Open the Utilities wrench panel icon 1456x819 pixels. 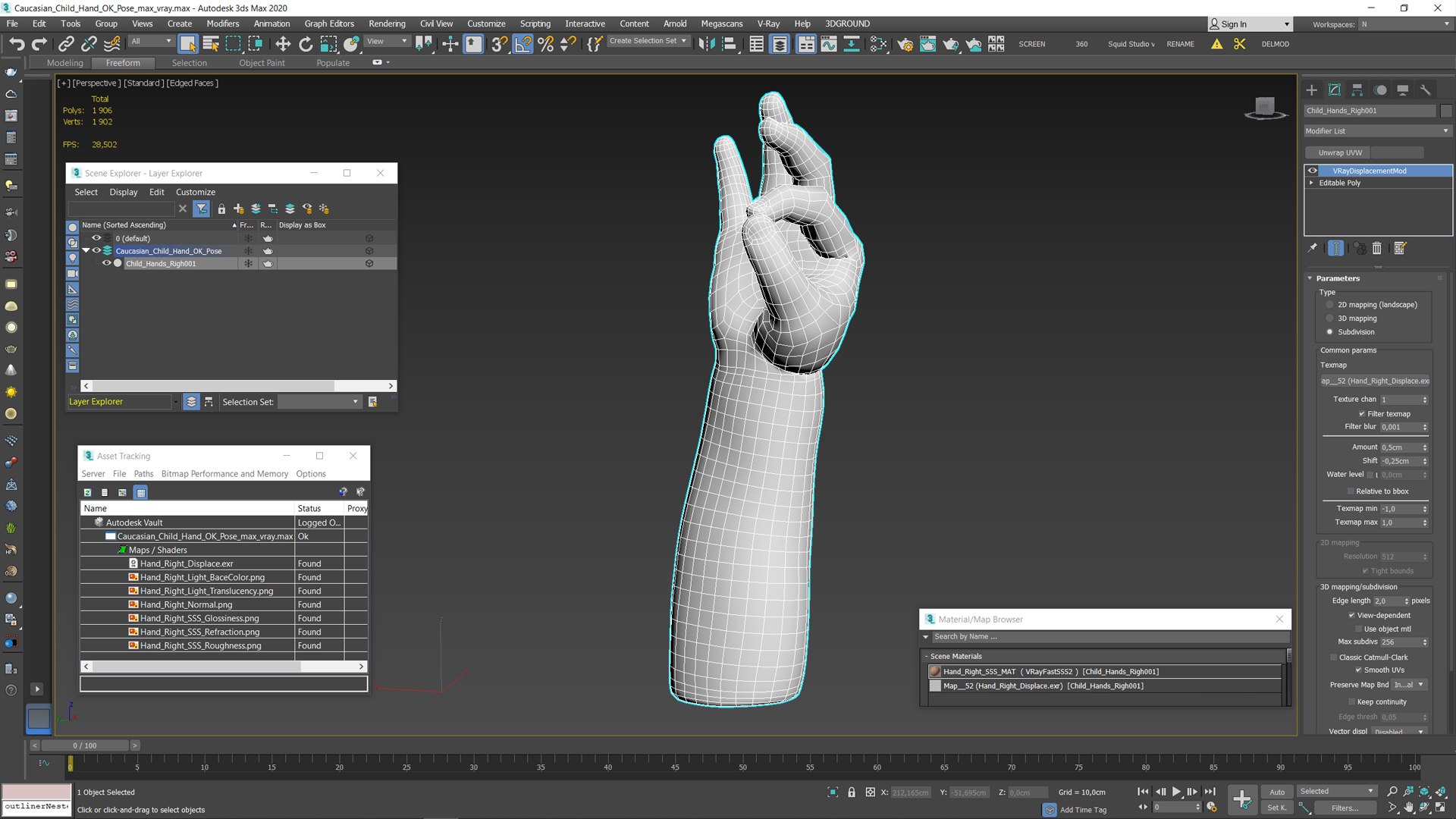[1426, 90]
